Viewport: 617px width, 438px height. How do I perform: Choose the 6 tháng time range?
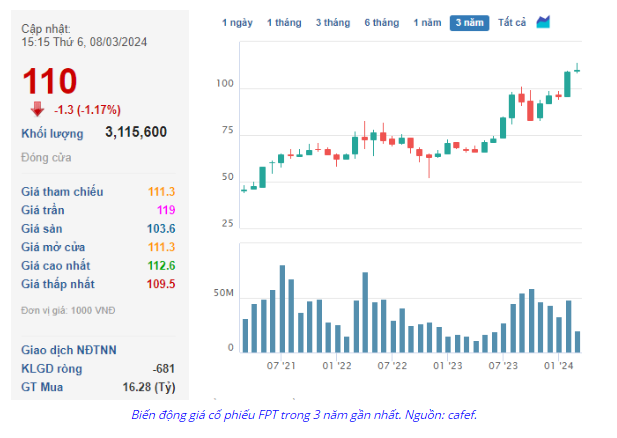[x=381, y=22]
